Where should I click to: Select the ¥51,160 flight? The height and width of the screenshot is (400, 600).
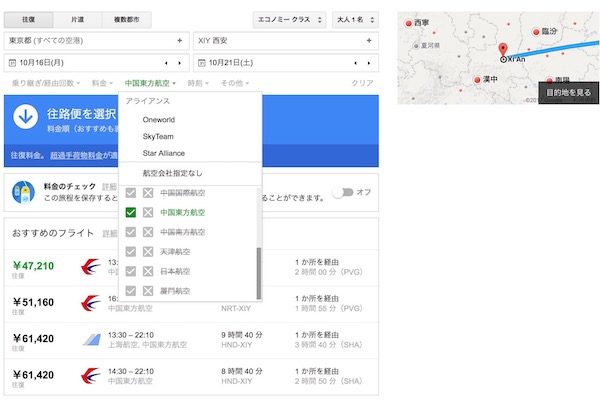[191, 304]
